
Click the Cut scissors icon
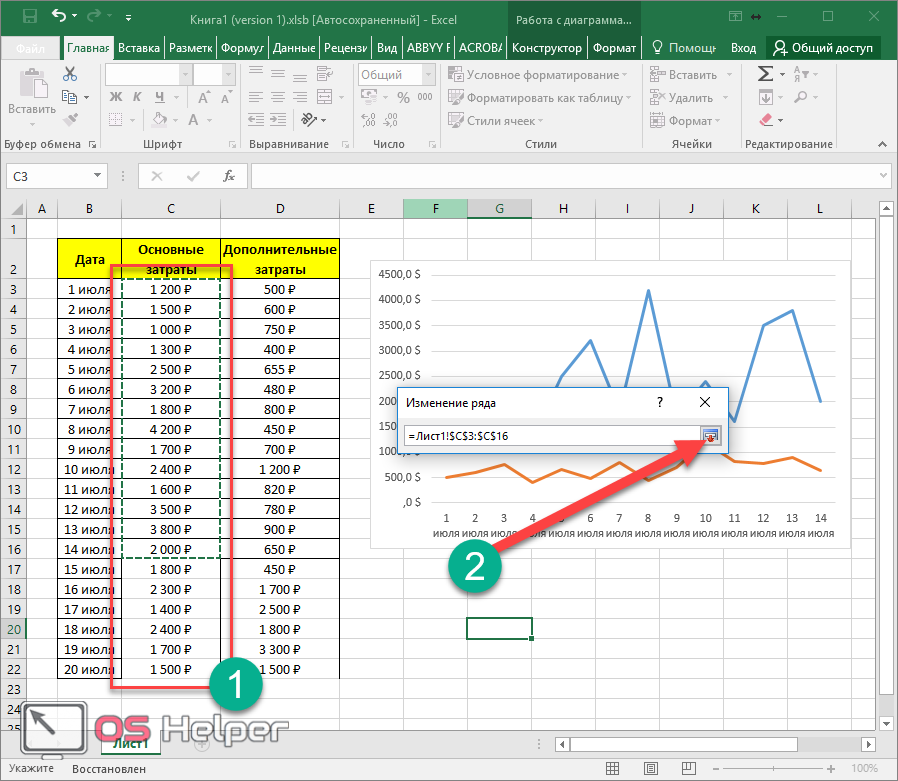point(70,74)
